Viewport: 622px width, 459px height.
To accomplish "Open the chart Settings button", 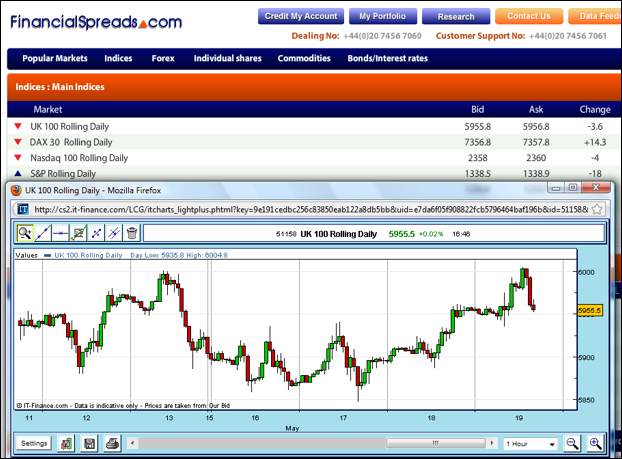I will pos(34,443).
